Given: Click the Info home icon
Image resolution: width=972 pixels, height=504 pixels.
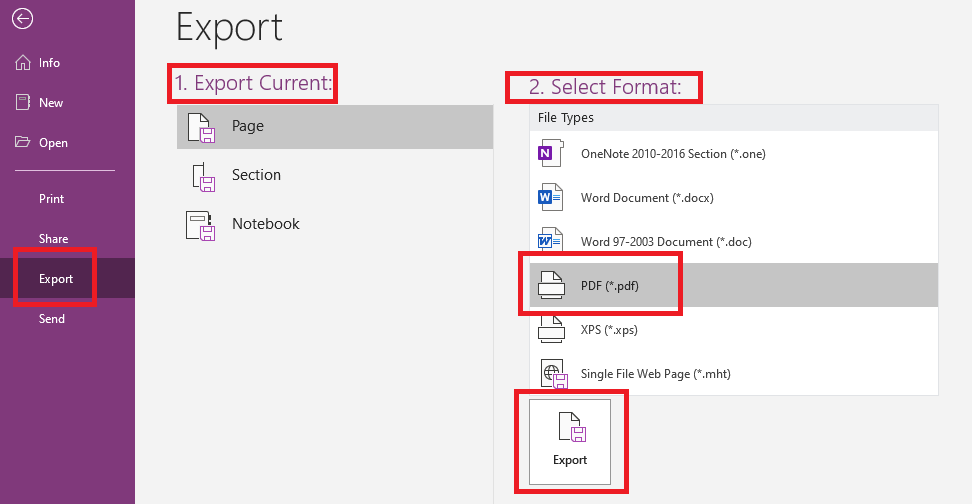Looking at the screenshot, I should point(23,63).
